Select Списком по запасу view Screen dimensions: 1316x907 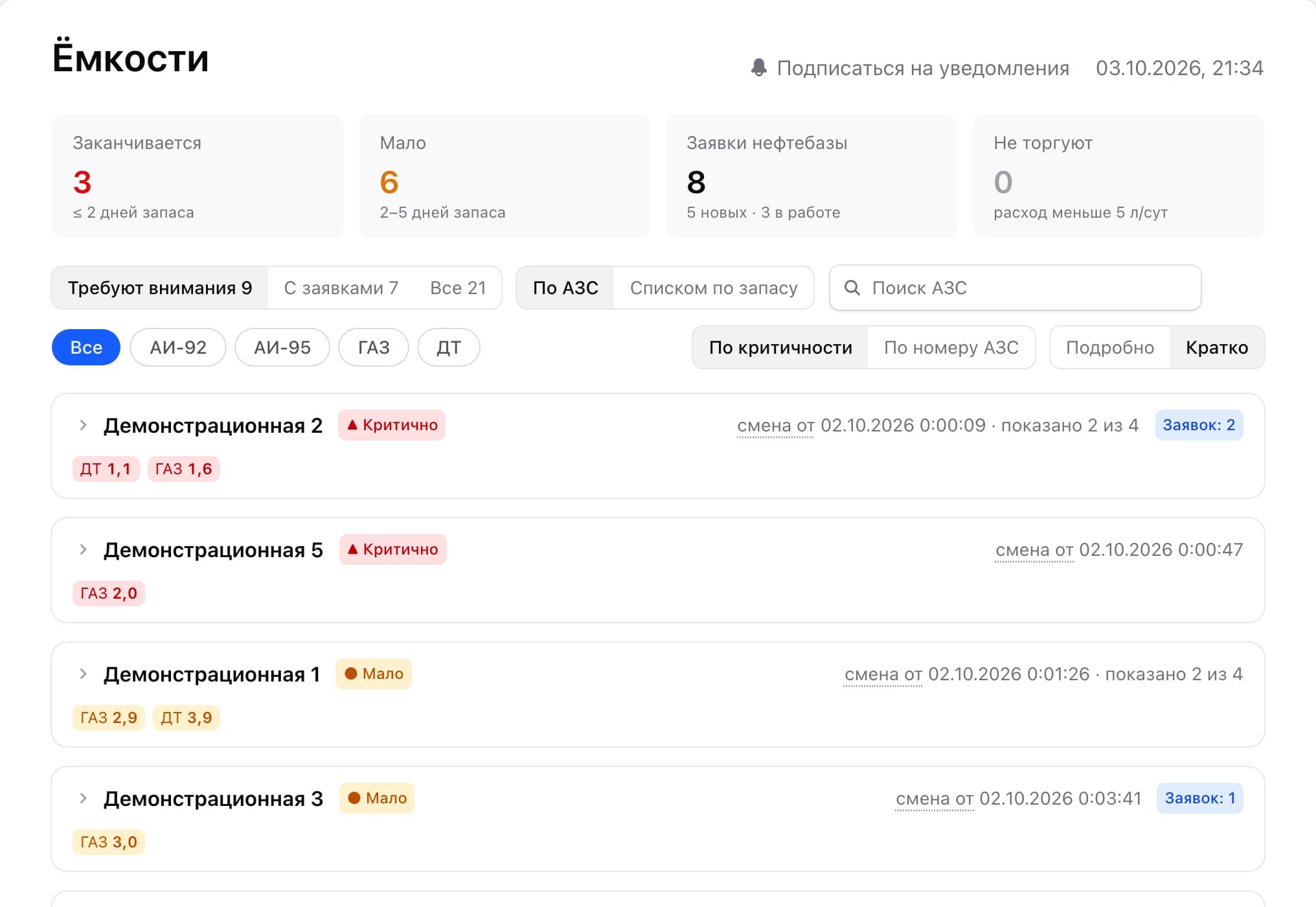(714, 288)
